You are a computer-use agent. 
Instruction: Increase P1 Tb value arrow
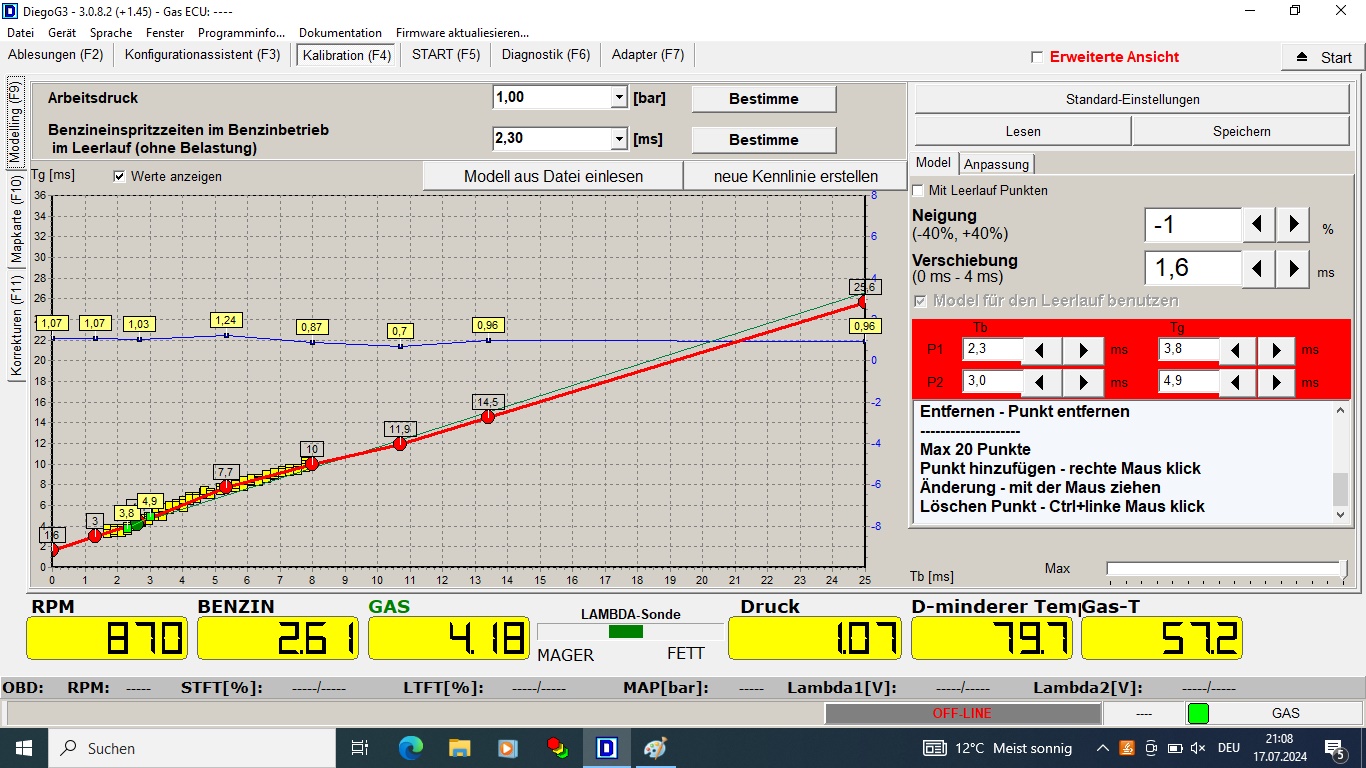pyautogui.click(x=1083, y=350)
